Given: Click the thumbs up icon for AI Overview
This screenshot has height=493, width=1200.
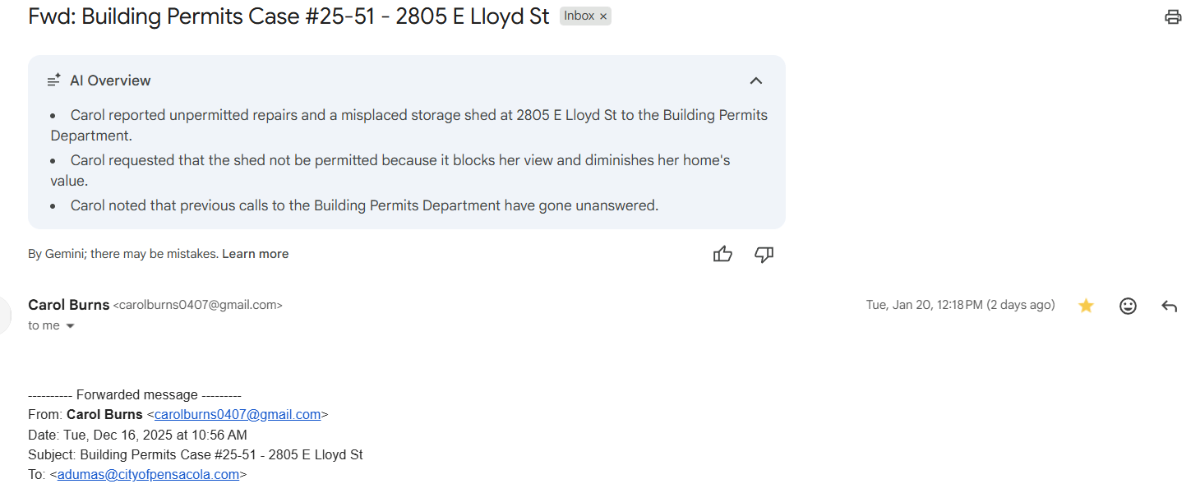Looking at the screenshot, I should [722, 254].
